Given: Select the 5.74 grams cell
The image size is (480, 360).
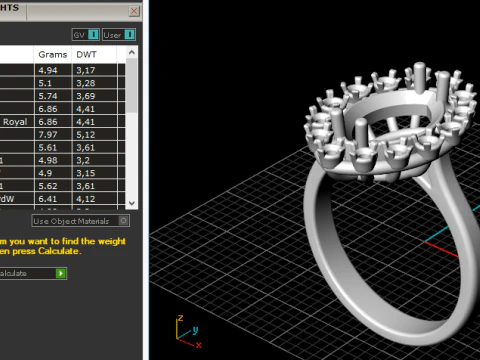Looking at the screenshot, I should pos(53,96).
